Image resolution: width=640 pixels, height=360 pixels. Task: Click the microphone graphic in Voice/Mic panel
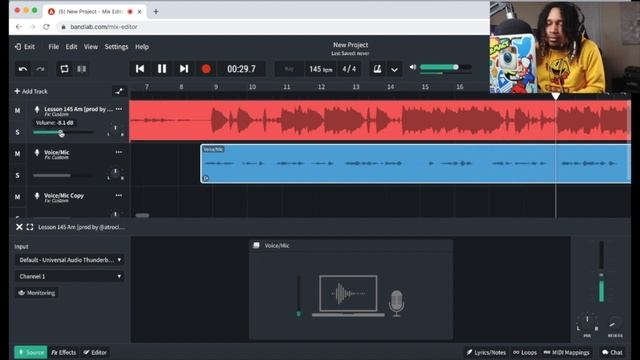pos(396,303)
